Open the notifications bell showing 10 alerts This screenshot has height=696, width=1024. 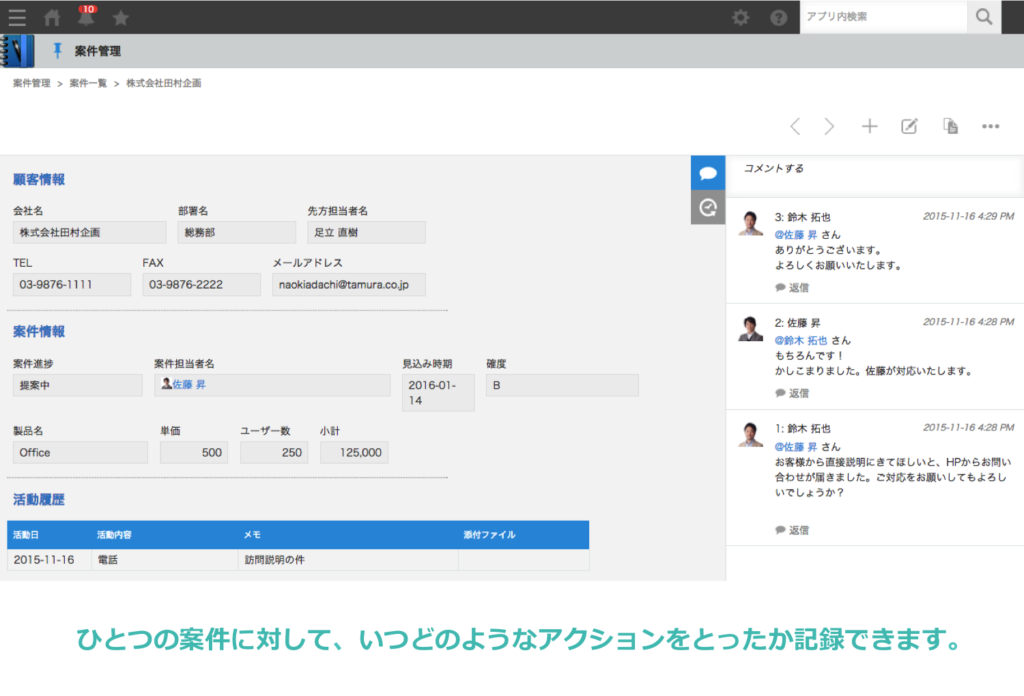point(85,17)
